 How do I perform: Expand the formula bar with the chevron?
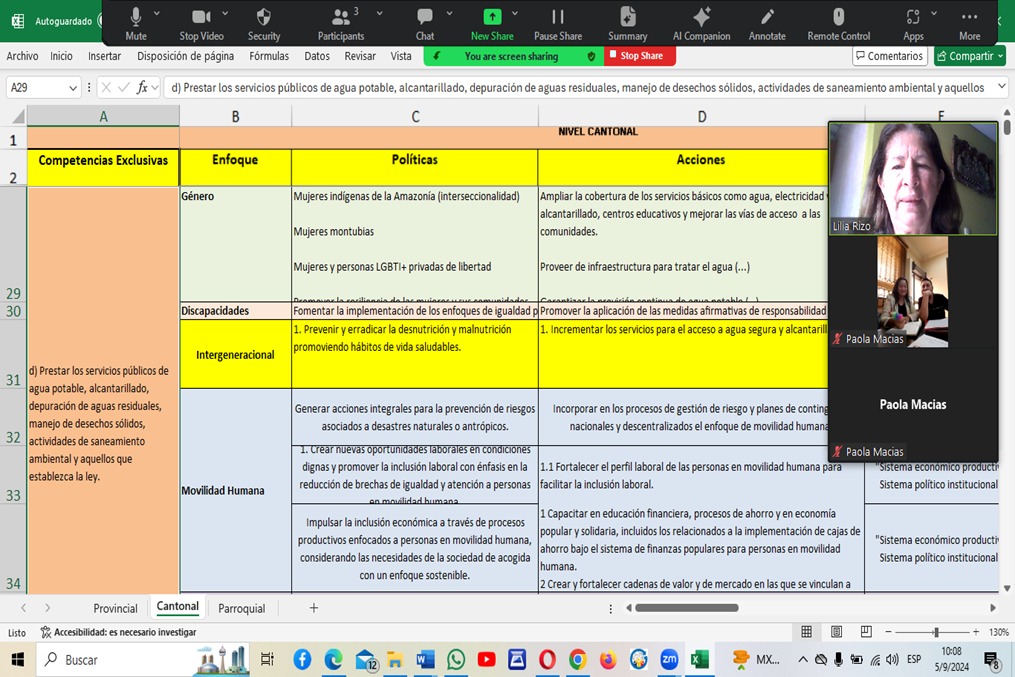[x=1001, y=86]
